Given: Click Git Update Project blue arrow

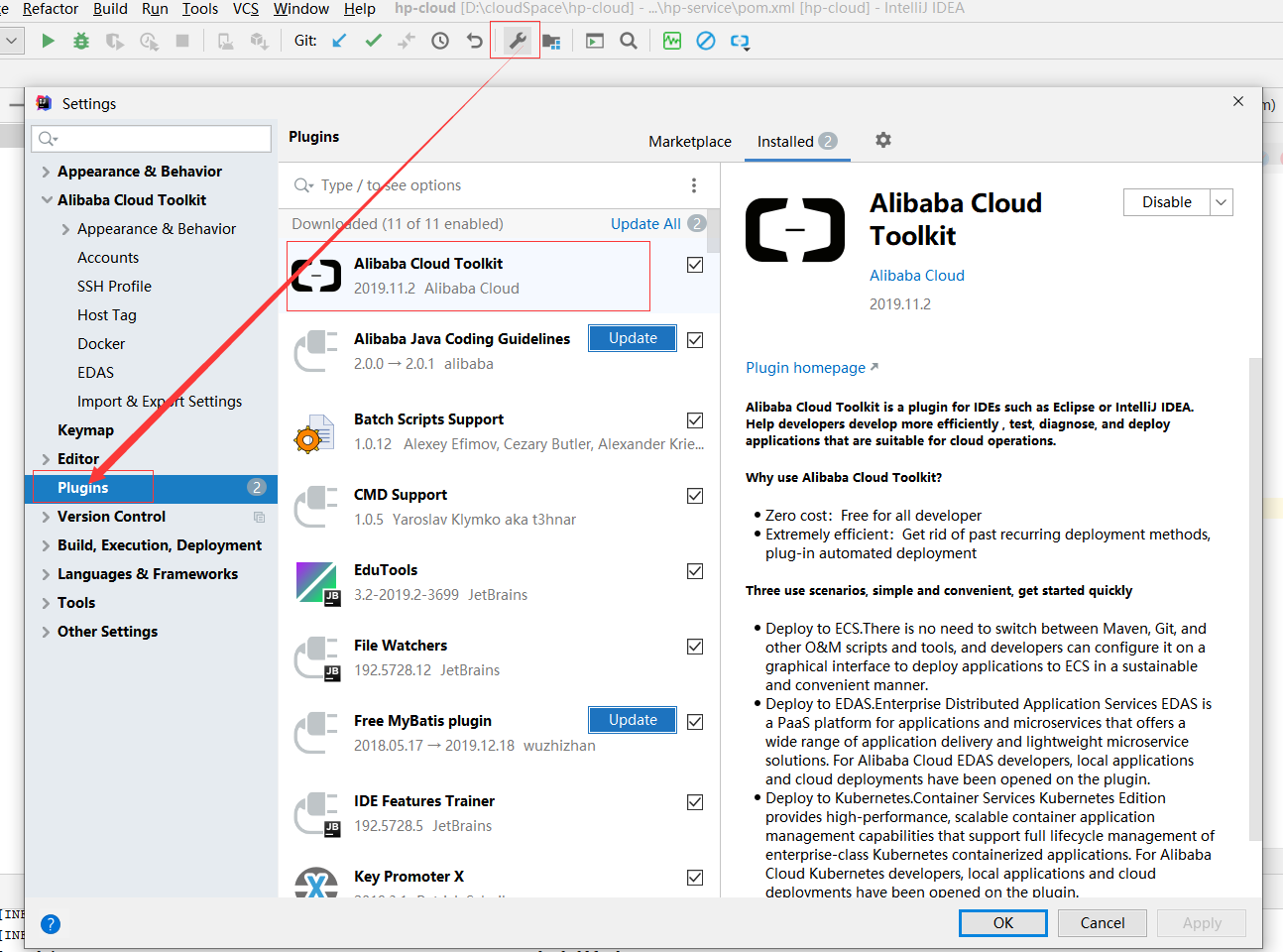Looking at the screenshot, I should [x=339, y=41].
